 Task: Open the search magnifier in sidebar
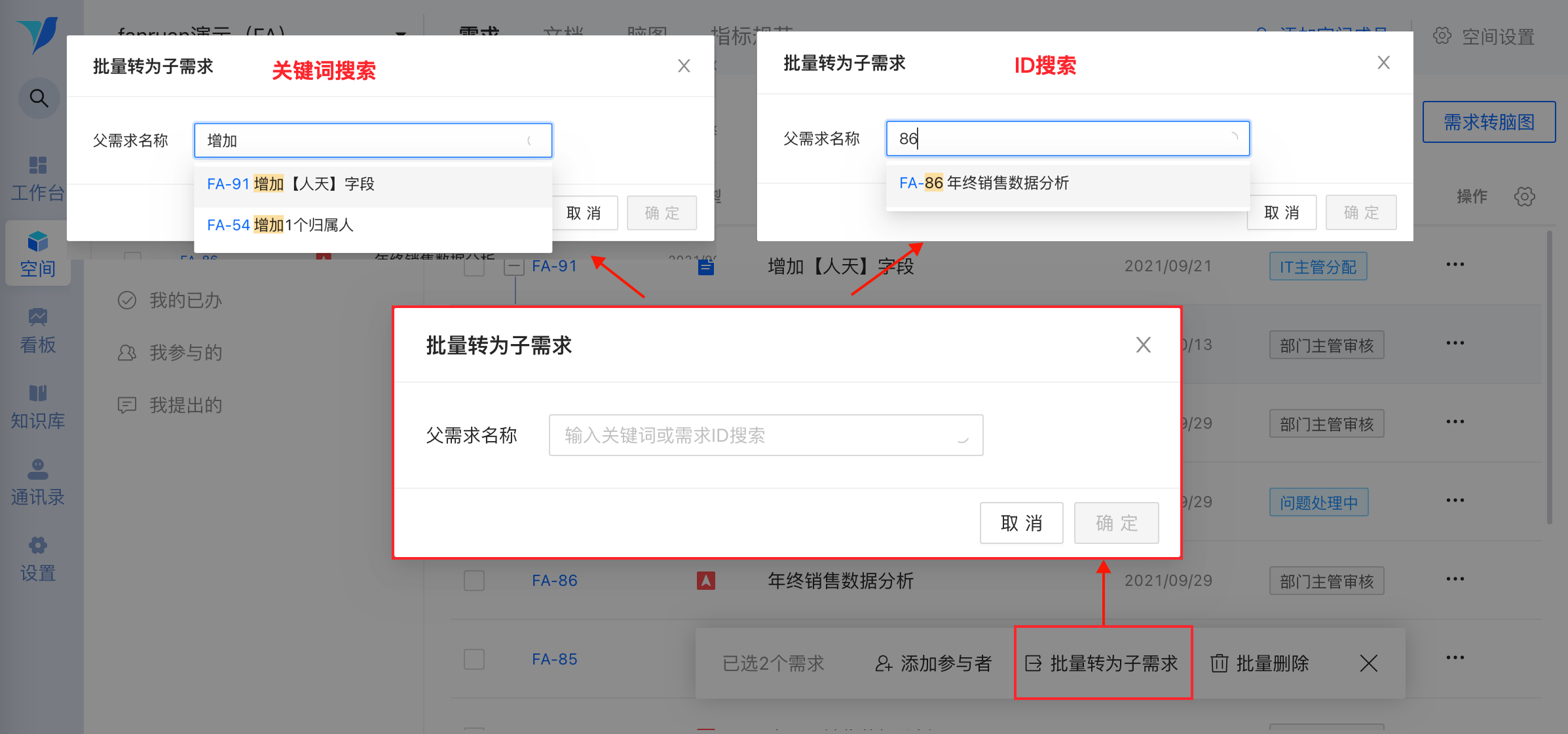39,99
